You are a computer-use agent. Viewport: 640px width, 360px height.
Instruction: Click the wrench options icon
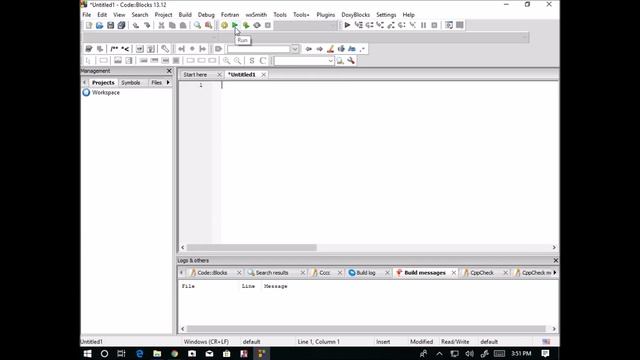(x=351, y=61)
